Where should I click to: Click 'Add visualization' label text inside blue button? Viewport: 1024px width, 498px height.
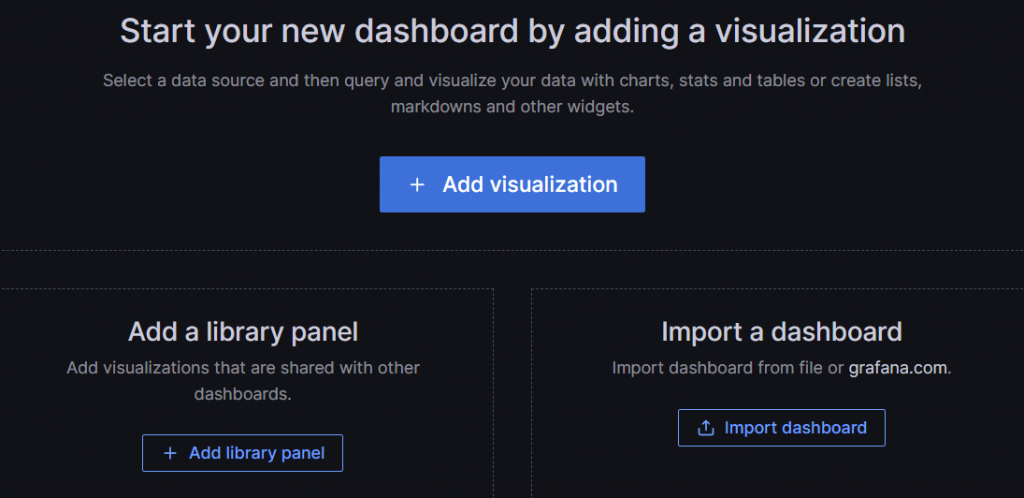pyautogui.click(x=530, y=185)
